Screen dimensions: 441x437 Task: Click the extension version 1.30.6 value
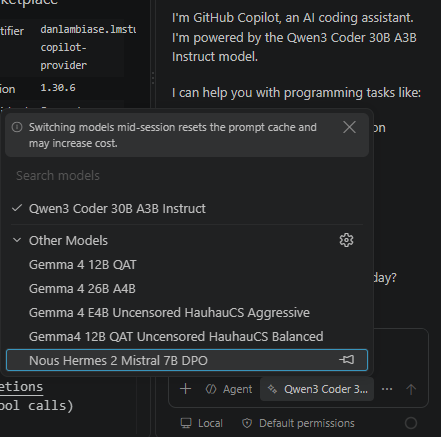click(58, 88)
